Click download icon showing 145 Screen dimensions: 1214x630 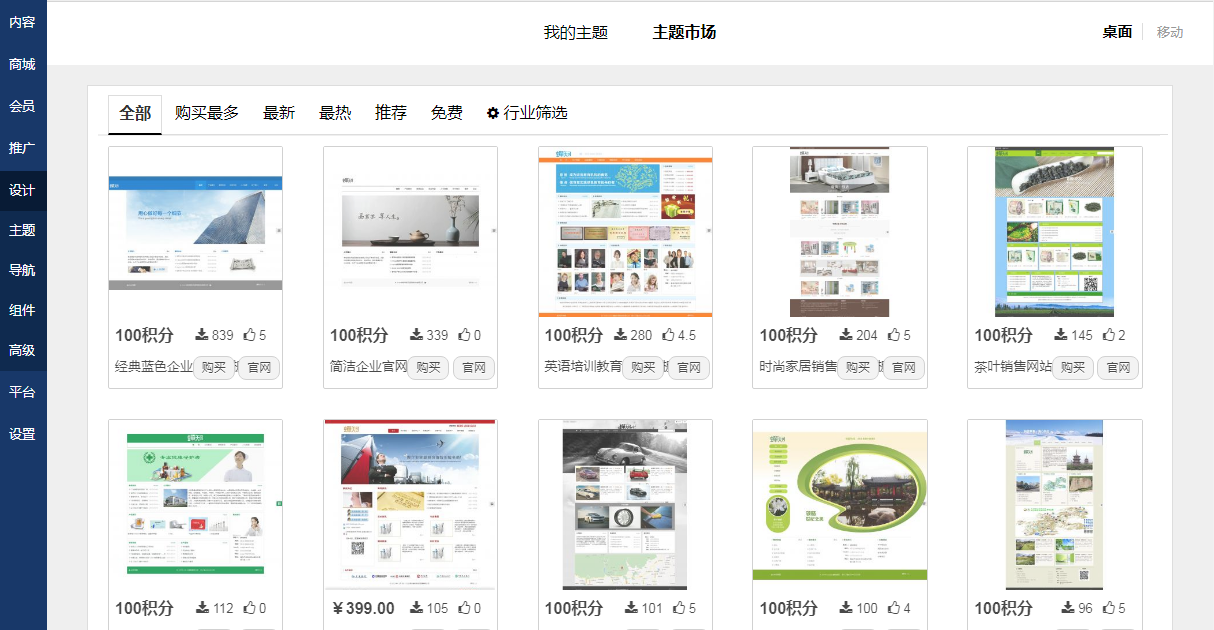click(x=1060, y=335)
